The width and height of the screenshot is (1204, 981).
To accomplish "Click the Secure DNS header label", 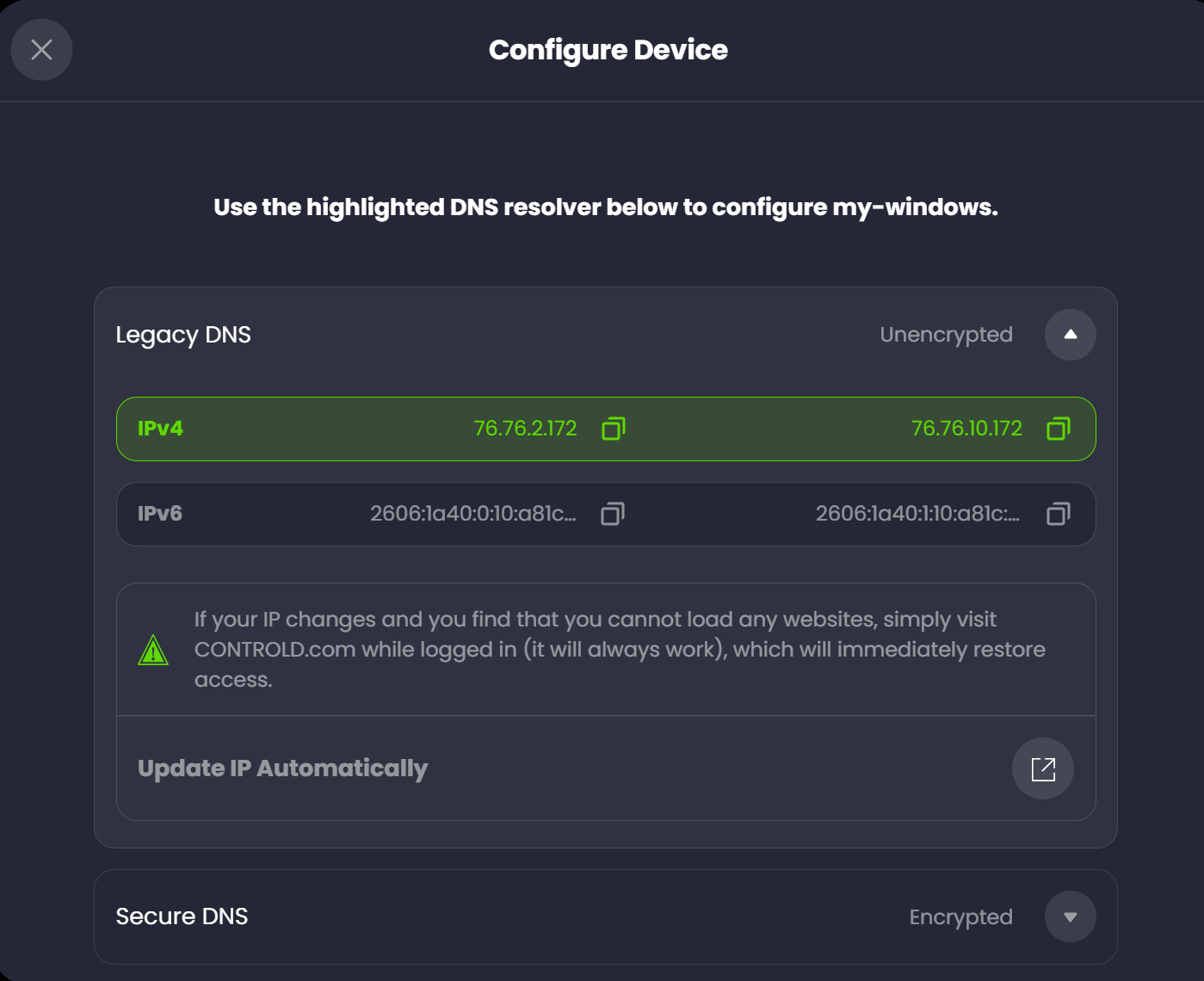I will (182, 916).
